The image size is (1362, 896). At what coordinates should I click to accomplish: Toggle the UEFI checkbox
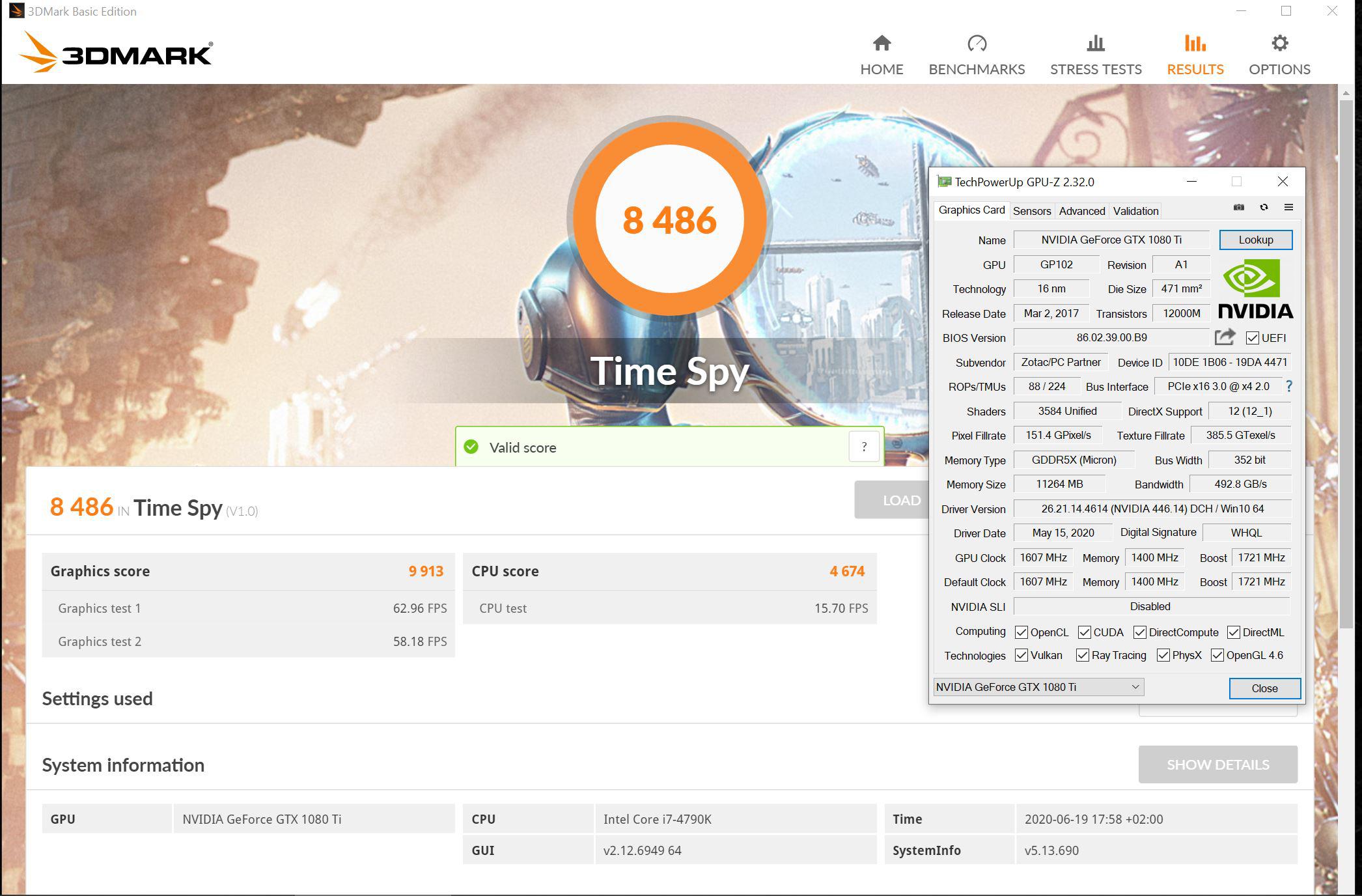pyautogui.click(x=1252, y=338)
